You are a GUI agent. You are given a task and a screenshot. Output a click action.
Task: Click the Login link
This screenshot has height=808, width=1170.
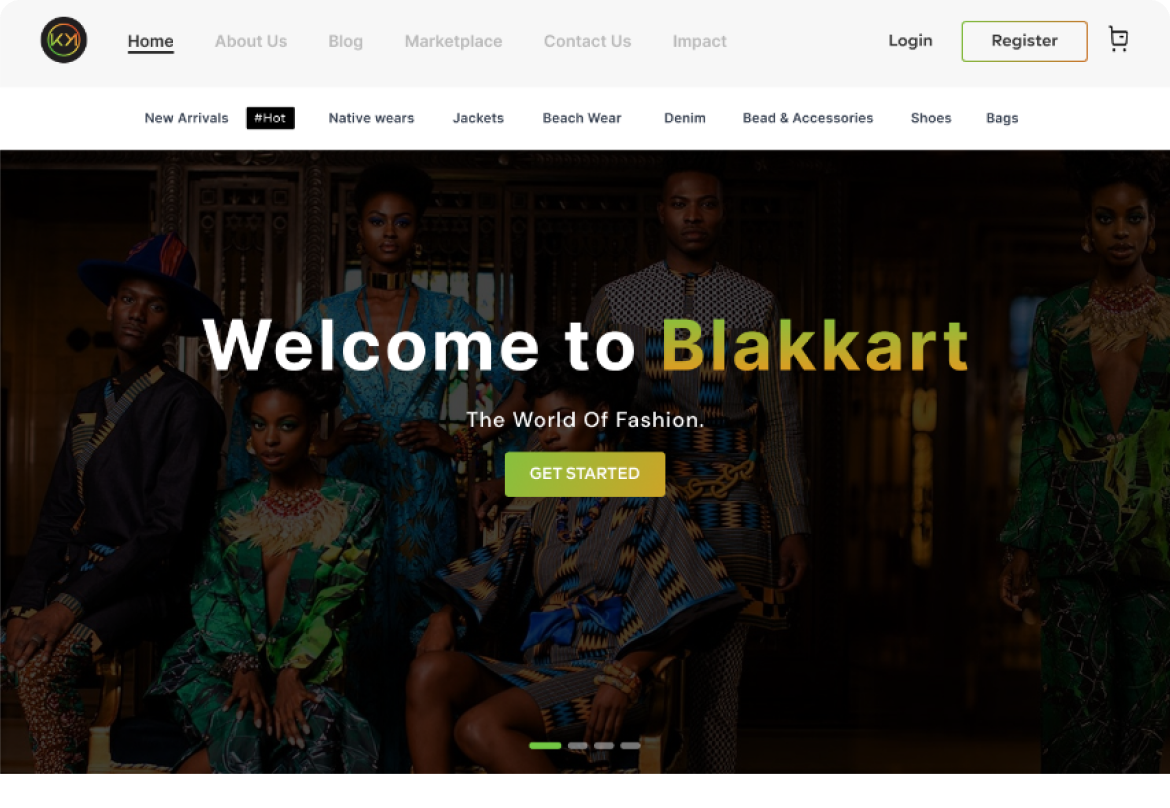click(x=910, y=40)
